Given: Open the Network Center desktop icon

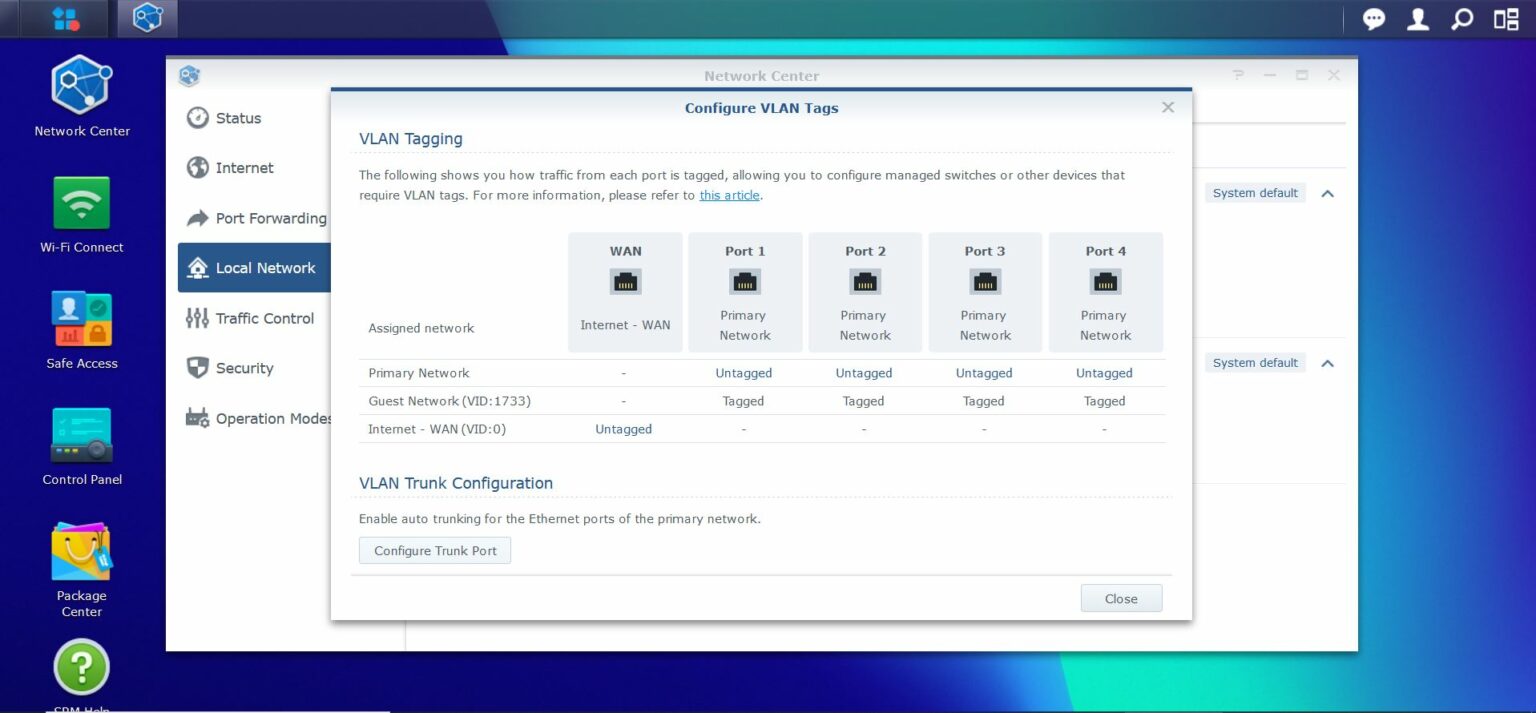Looking at the screenshot, I should [82, 96].
